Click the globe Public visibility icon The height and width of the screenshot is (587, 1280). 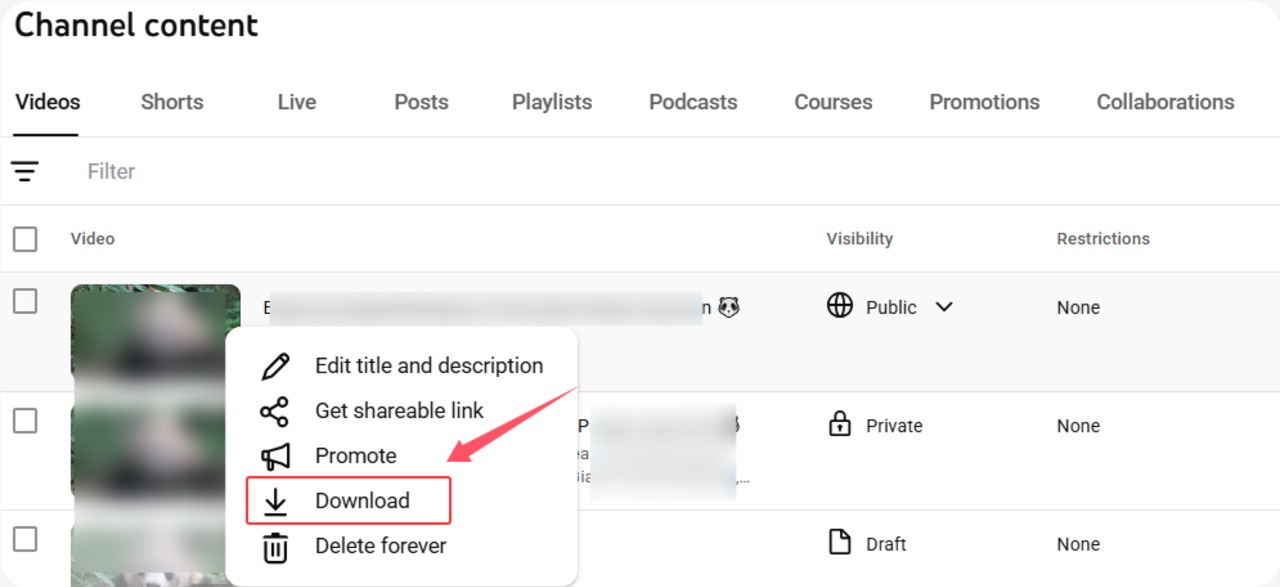coord(840,306)
